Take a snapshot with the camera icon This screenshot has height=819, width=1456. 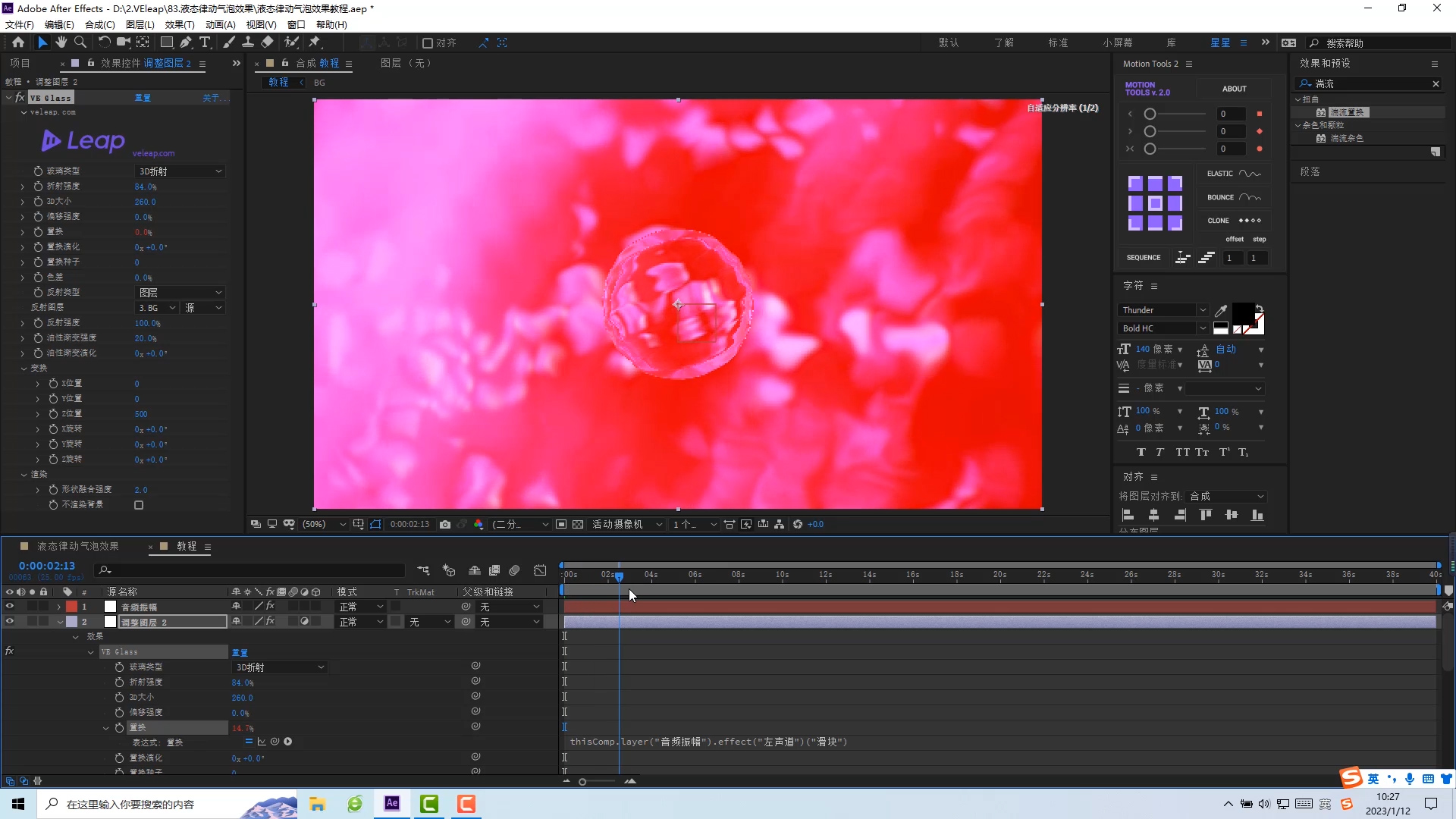pos(445,524)
